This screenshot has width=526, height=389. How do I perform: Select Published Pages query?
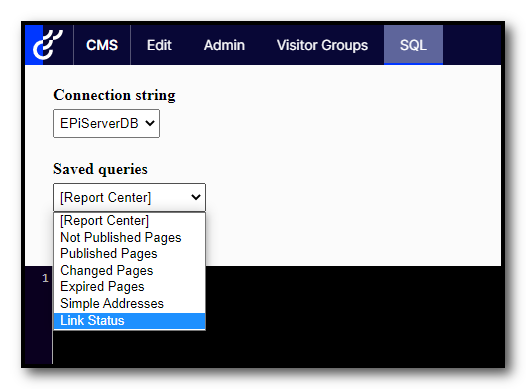coord(129,254)
